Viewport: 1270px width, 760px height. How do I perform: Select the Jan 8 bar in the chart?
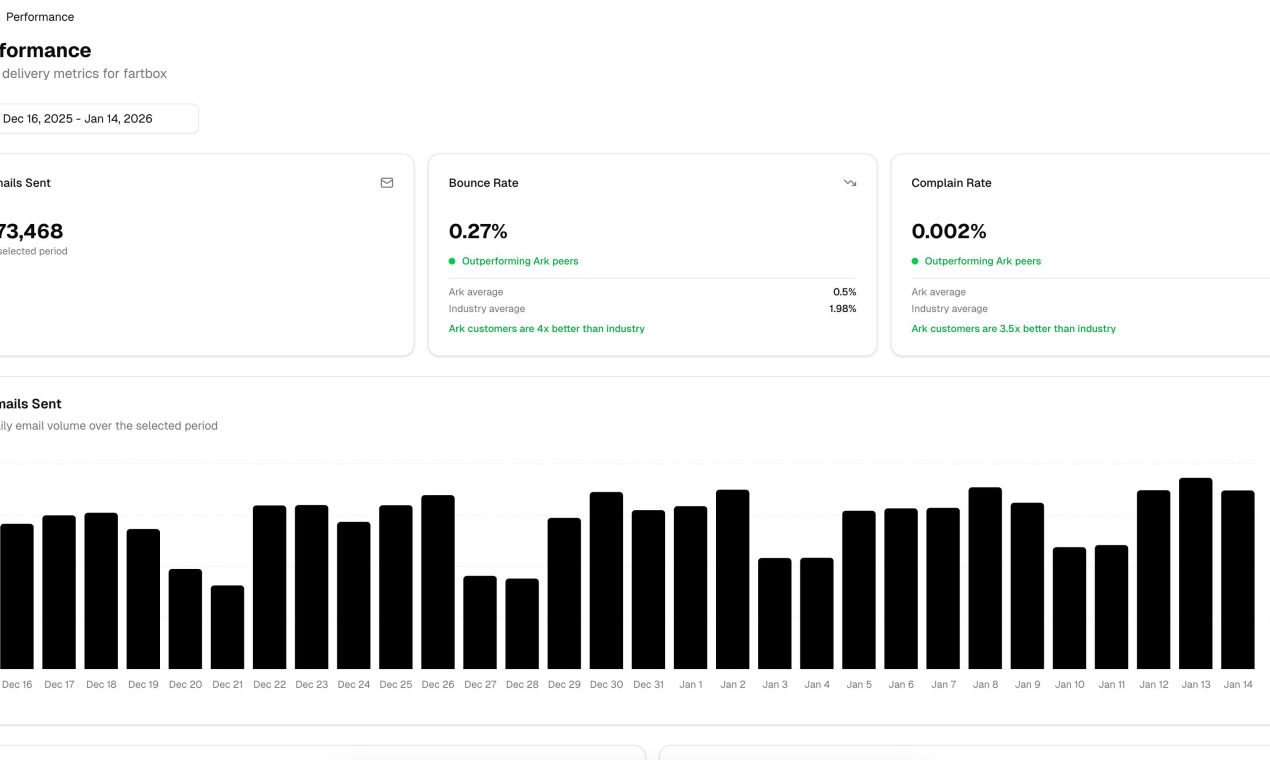pyautogui.click(x=985, y=578)
